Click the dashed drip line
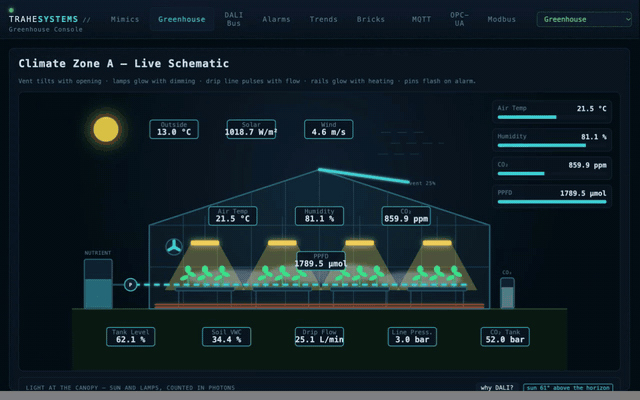 302,284
